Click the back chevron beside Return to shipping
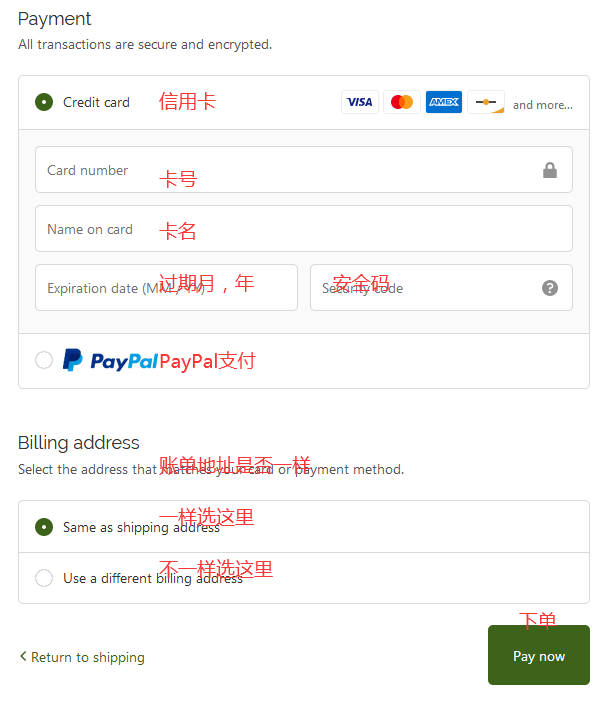Image resolution: width=615 pixels, height=716 pixels. coord(23,656)
